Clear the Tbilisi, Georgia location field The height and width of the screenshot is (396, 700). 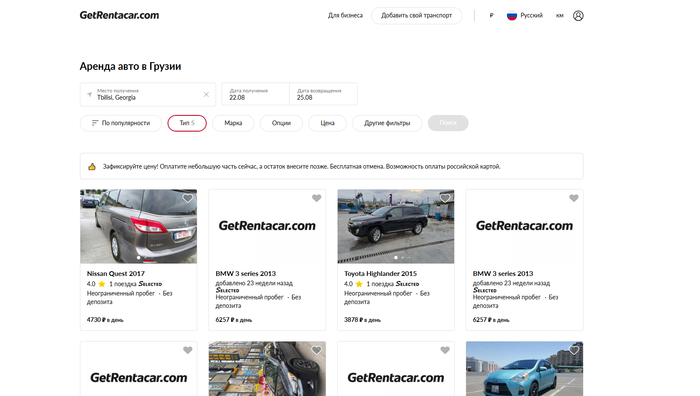coord(206,95)
